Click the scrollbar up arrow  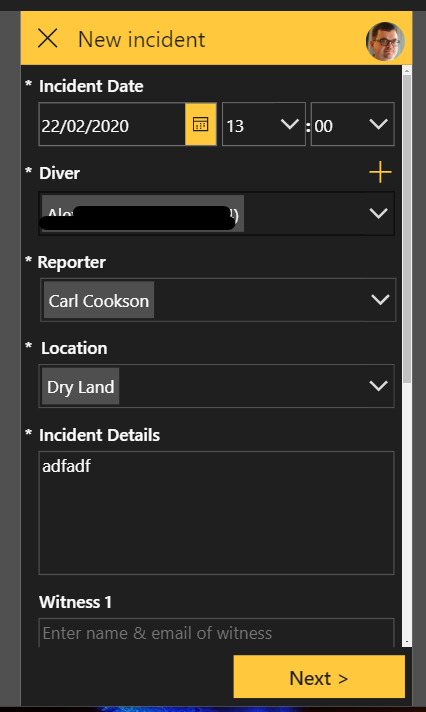(407, 71)
